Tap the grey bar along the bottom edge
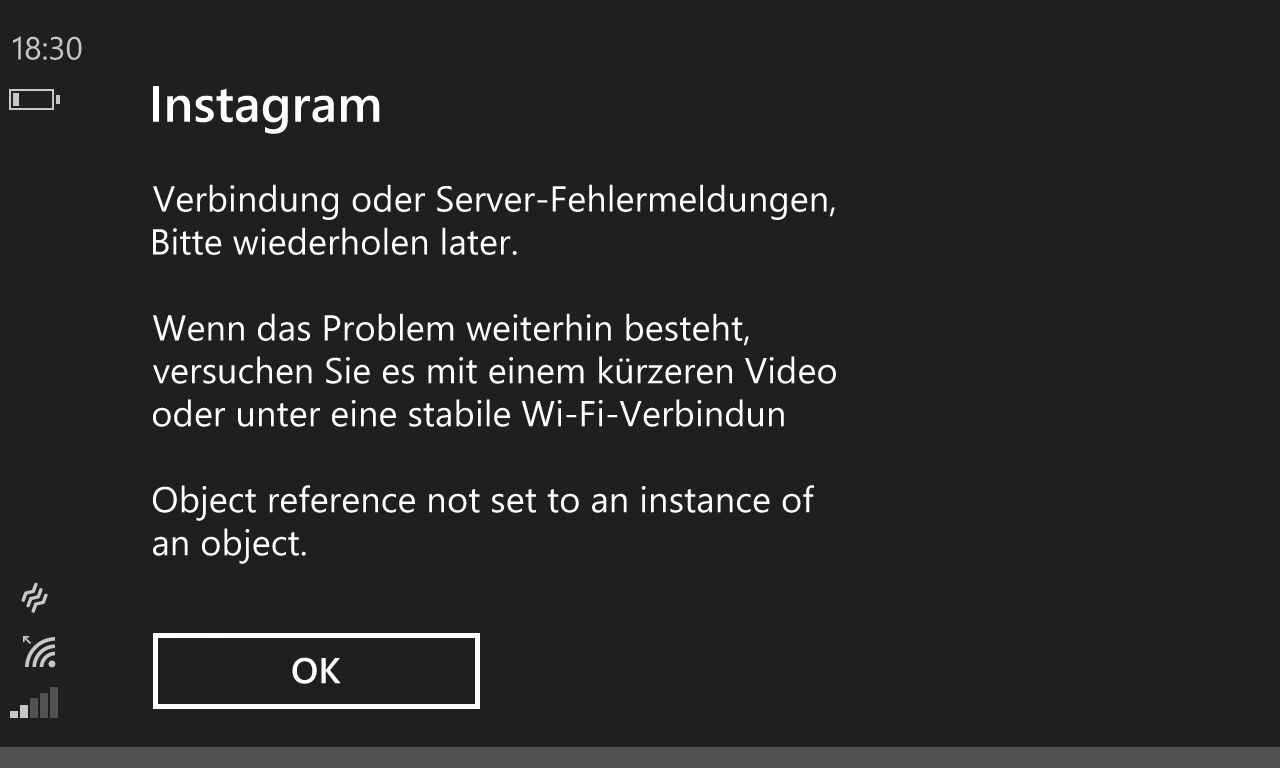This screenshot has height=768, width=1280. click(x=640, y=757)
